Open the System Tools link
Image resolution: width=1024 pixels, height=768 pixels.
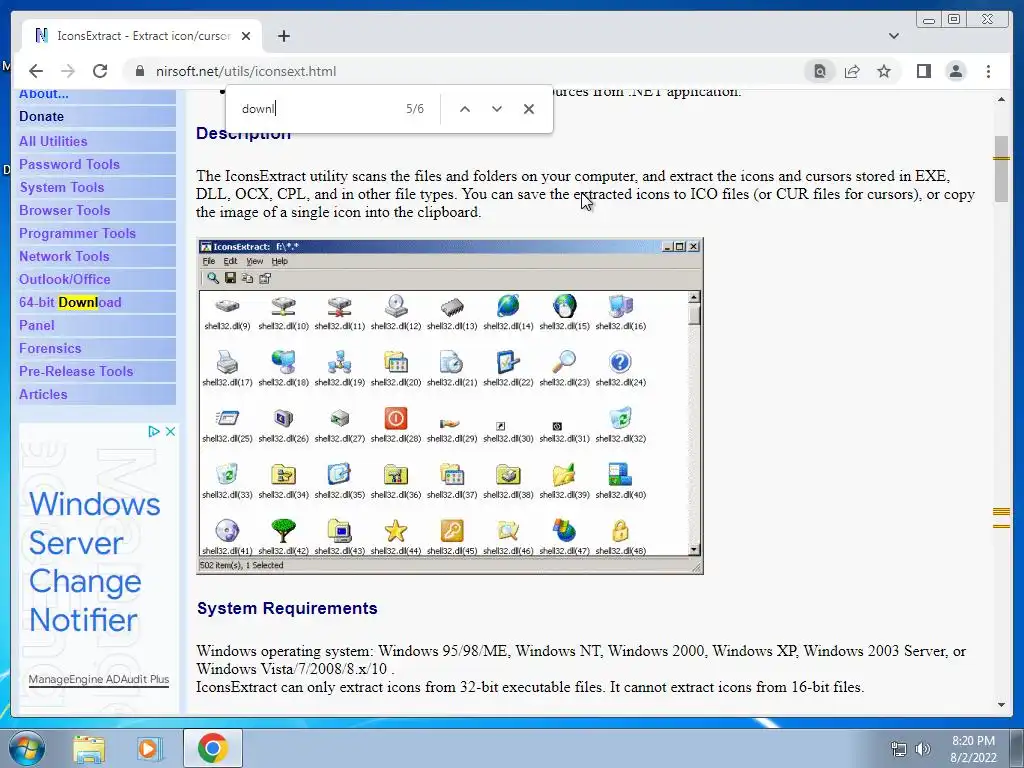[61, 187]
